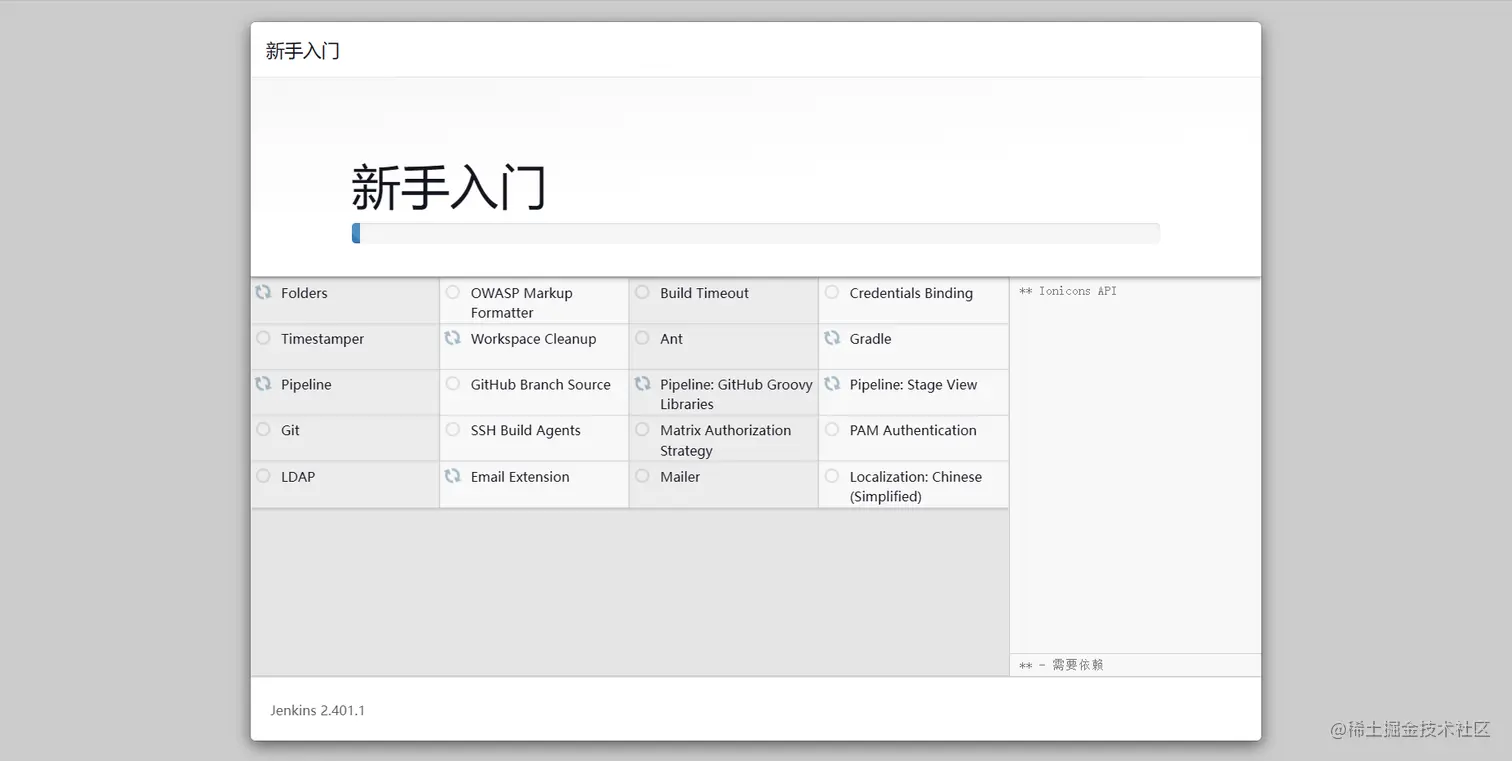Image resolution: width=1512 pixels, height=761 pixels.
Task: Click the pending circle icon beside Timestamper
Action: (263, 338)
